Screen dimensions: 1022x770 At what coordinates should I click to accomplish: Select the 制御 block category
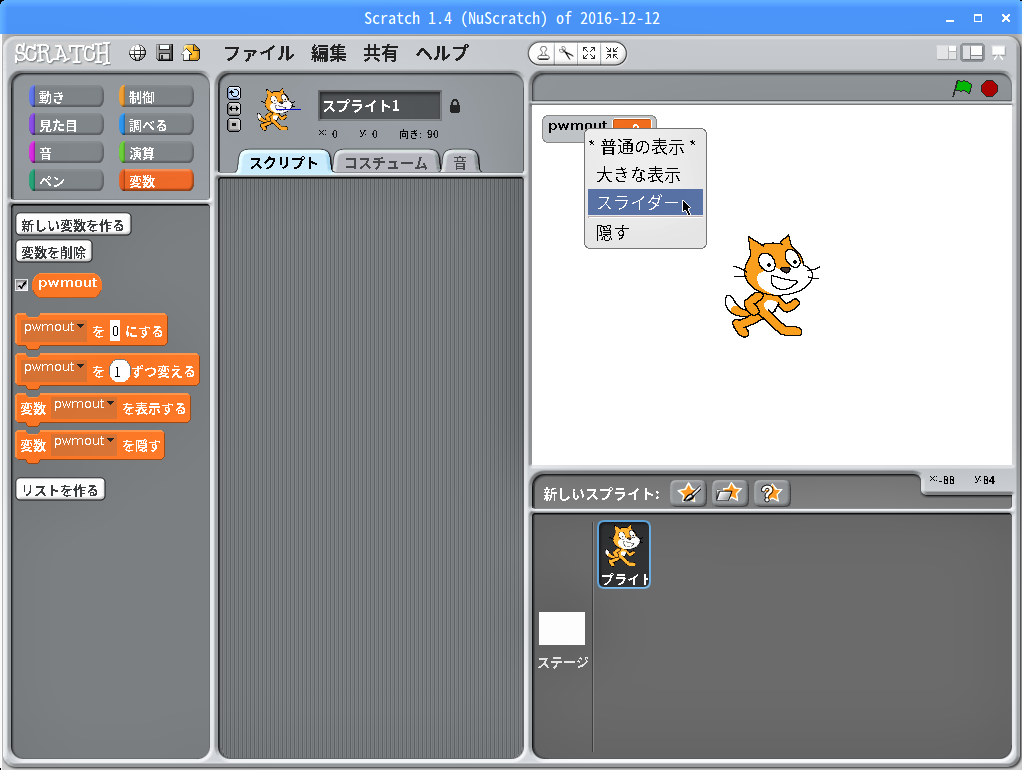click(x=156, y=97)
